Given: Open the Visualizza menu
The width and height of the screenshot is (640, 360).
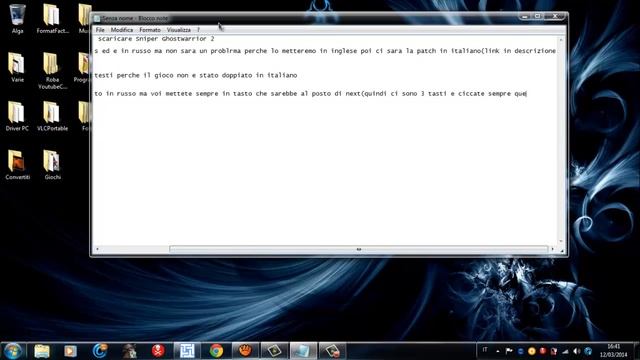Looking at the screenshot, I should [178, 30].
